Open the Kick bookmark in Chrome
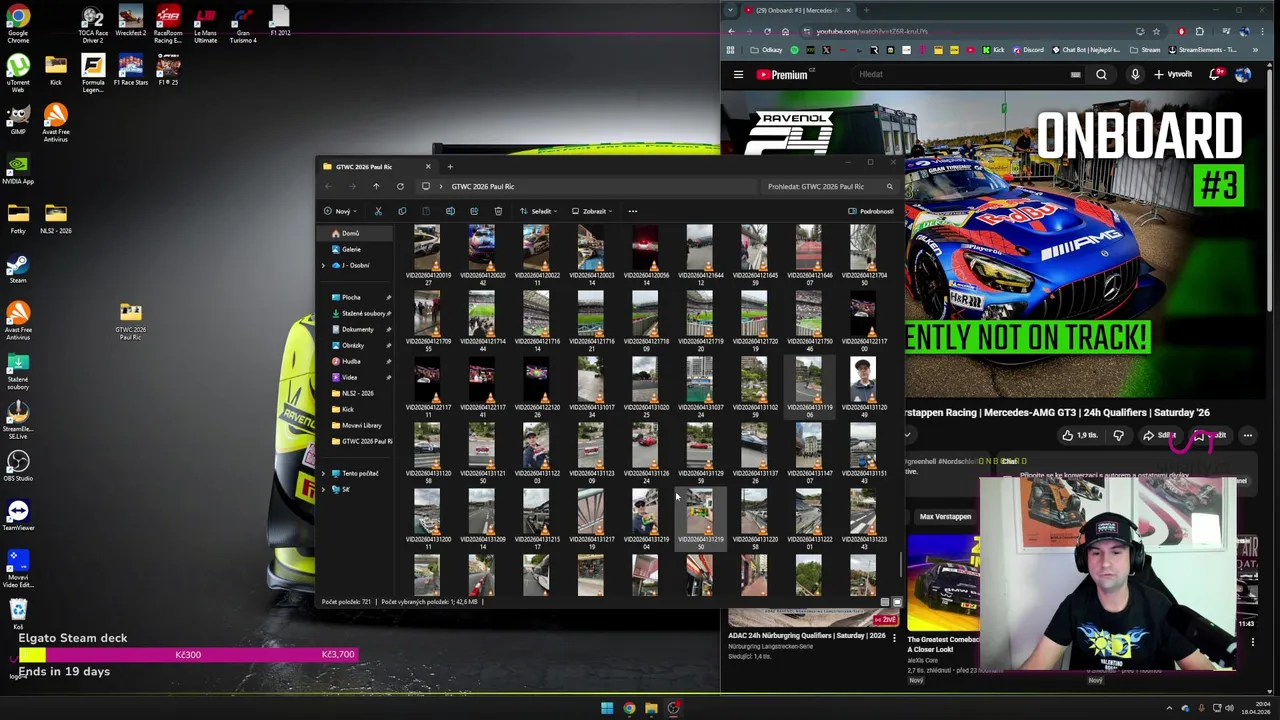This screenshot has height=720, width=1280. click(993, 50)
